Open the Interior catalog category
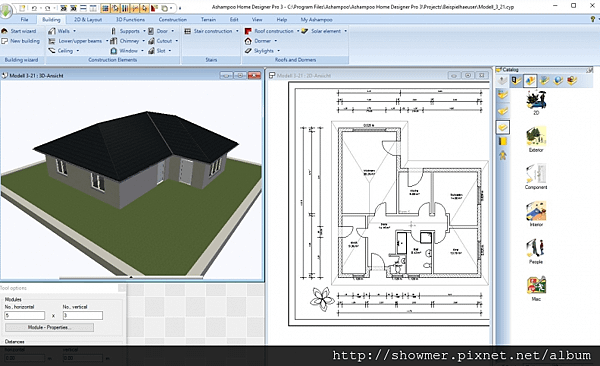 click(x=536, y=214)
